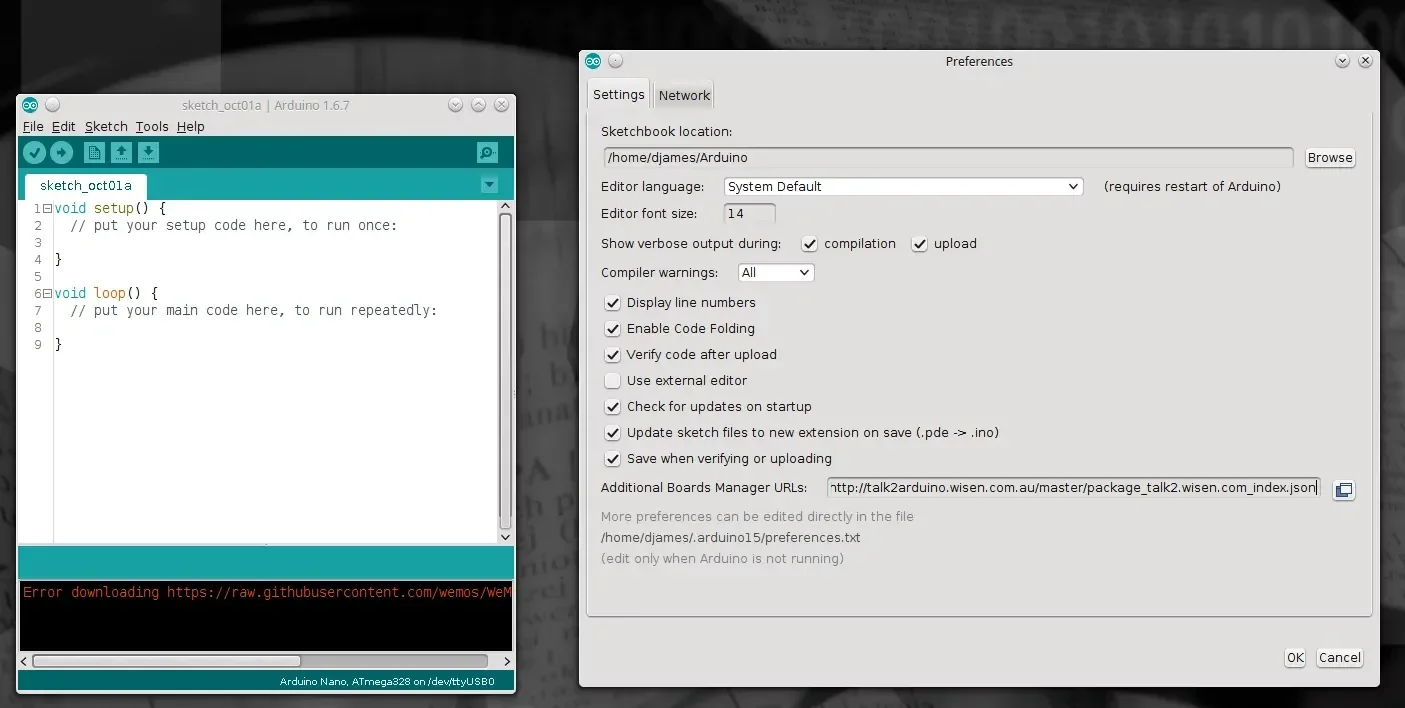
Task: Click the Additional Boards Manager URLs field
Action: point(1074,488)
